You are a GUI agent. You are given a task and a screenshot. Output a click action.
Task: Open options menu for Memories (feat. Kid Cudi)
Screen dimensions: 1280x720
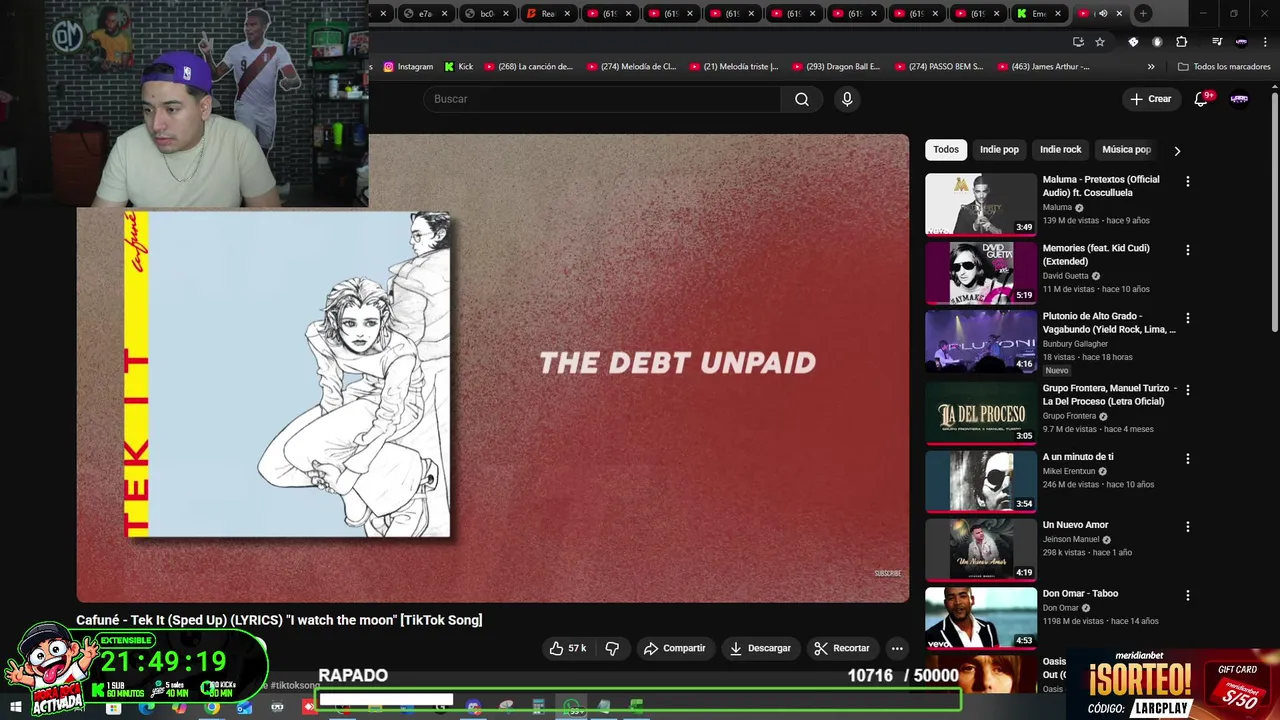(x=1188, y=250)
